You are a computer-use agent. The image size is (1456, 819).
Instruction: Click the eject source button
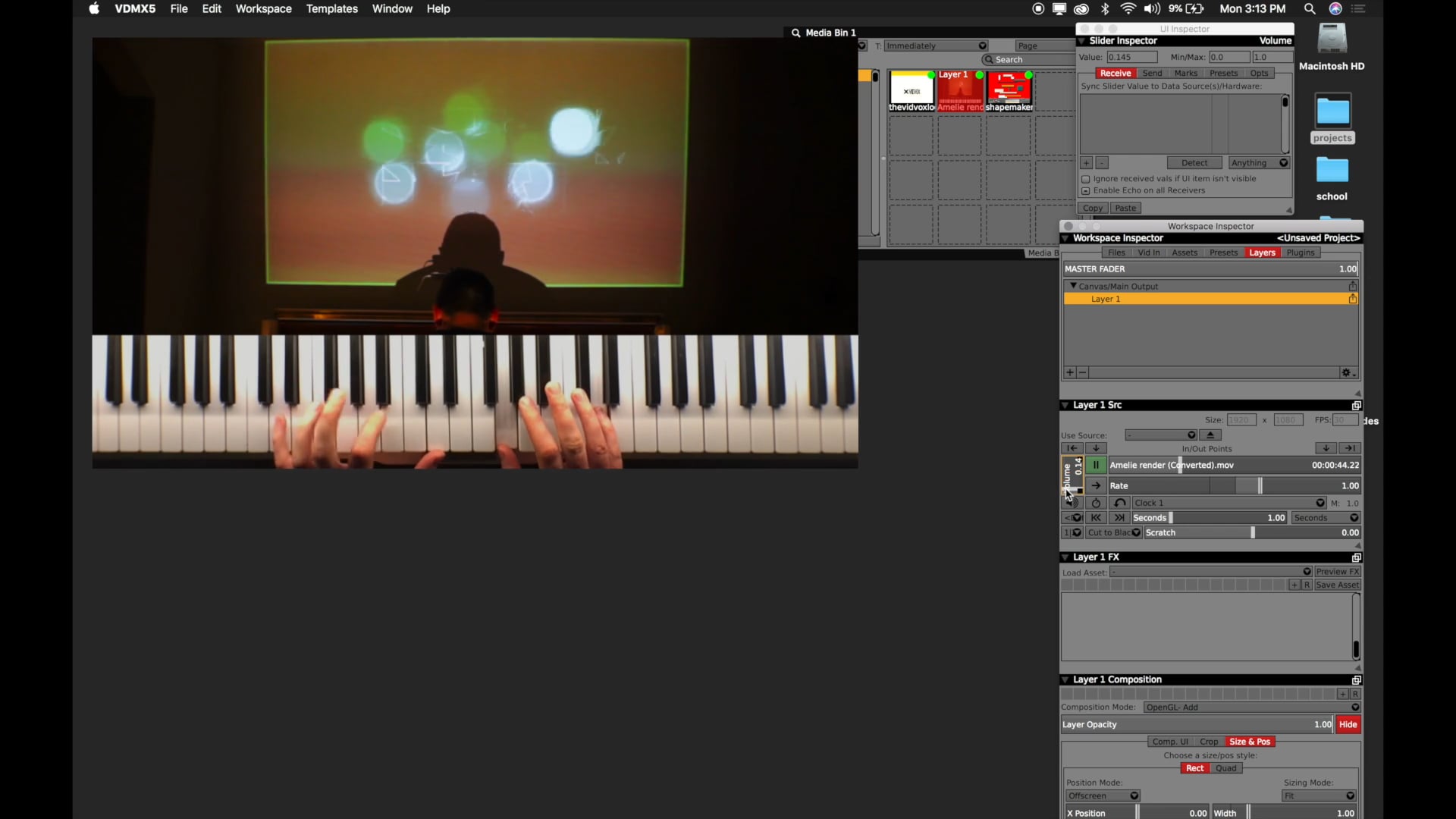tap(1210, 435)
